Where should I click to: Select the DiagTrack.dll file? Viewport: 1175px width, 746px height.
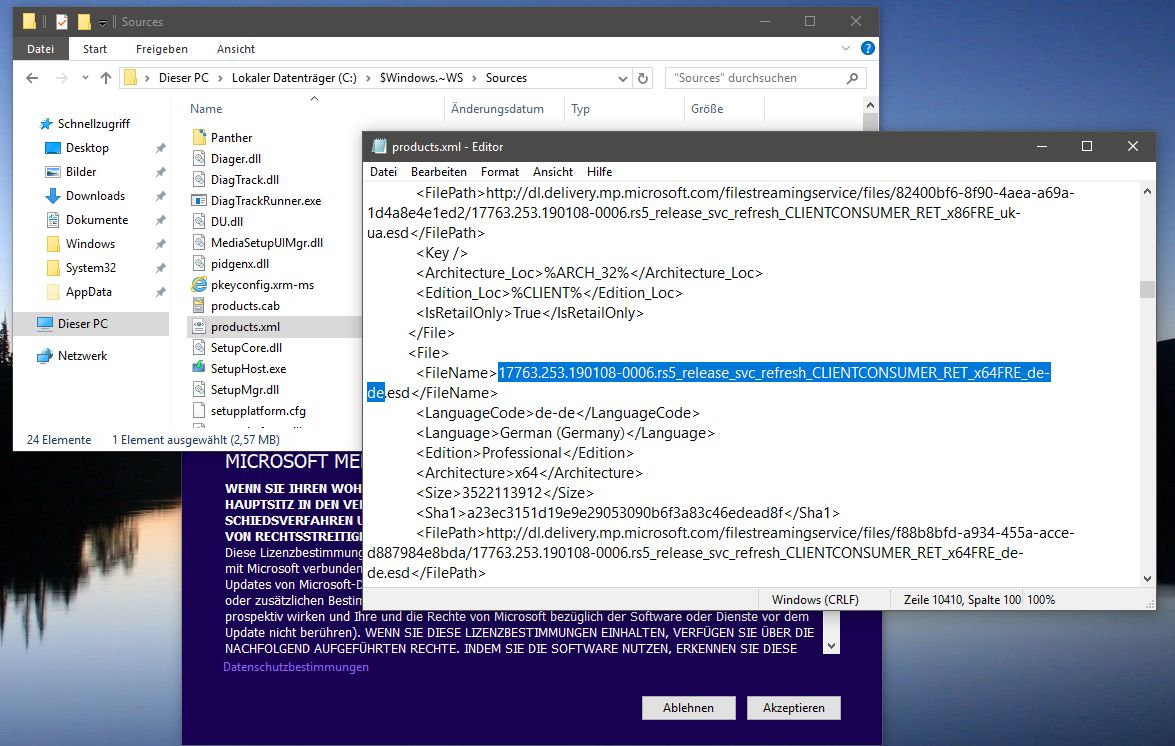click(245, 180)
